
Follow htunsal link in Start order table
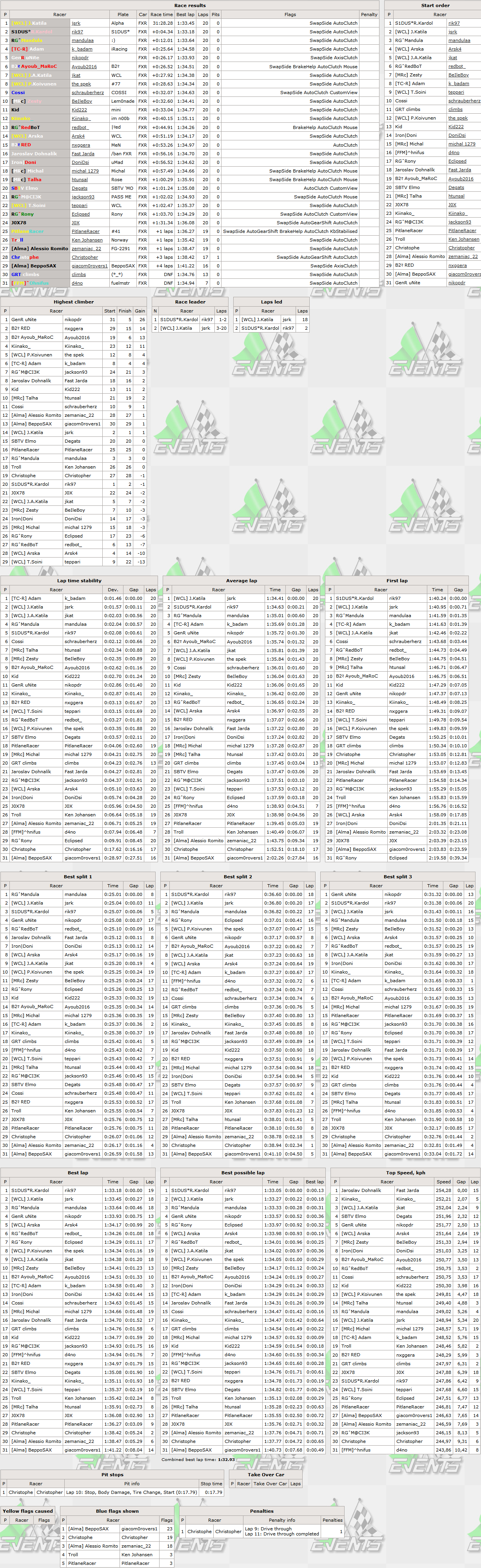pos(456,196)
